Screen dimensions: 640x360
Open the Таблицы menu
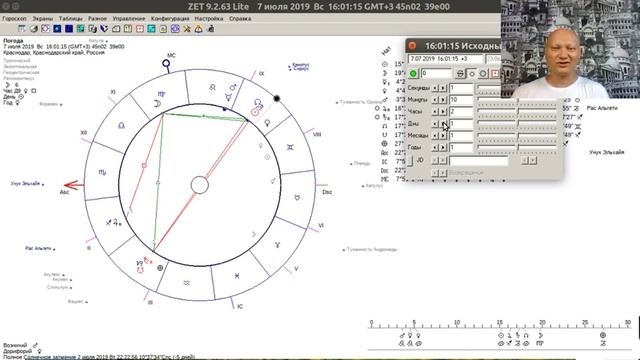tap(71, 18)
